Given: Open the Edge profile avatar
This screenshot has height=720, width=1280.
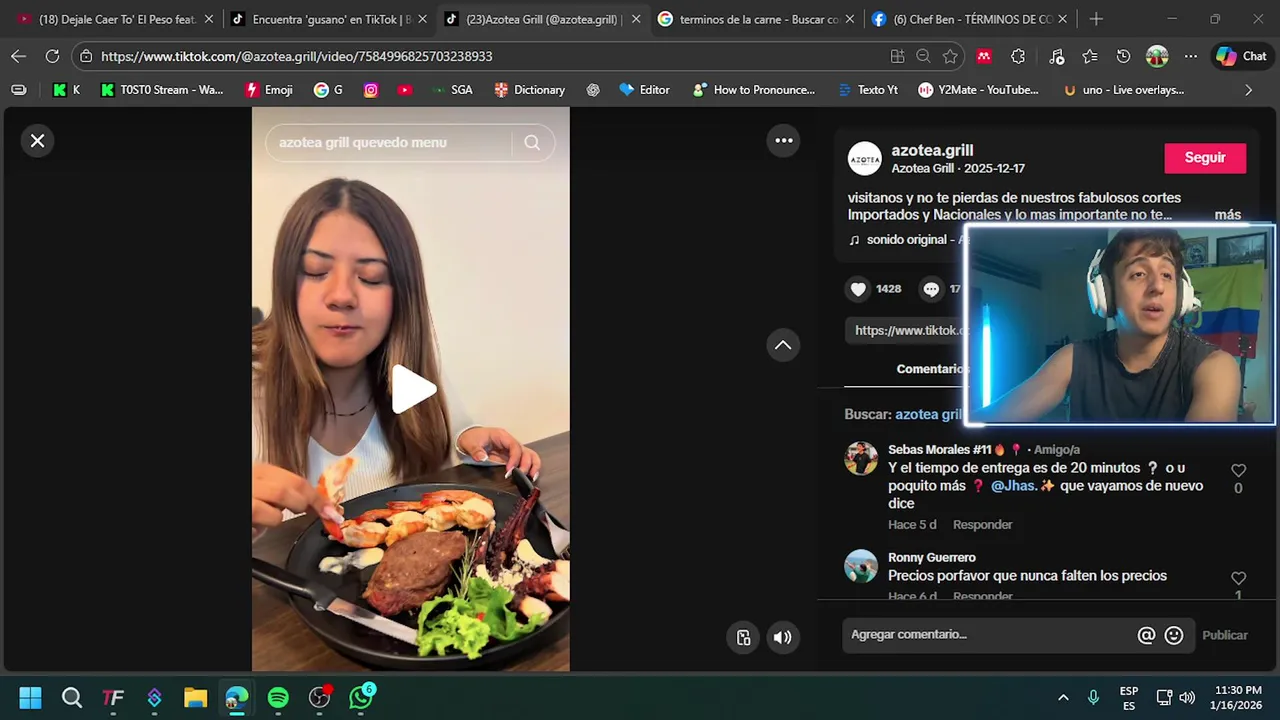Looking at the screenshot, I should tap(1157, 57).
